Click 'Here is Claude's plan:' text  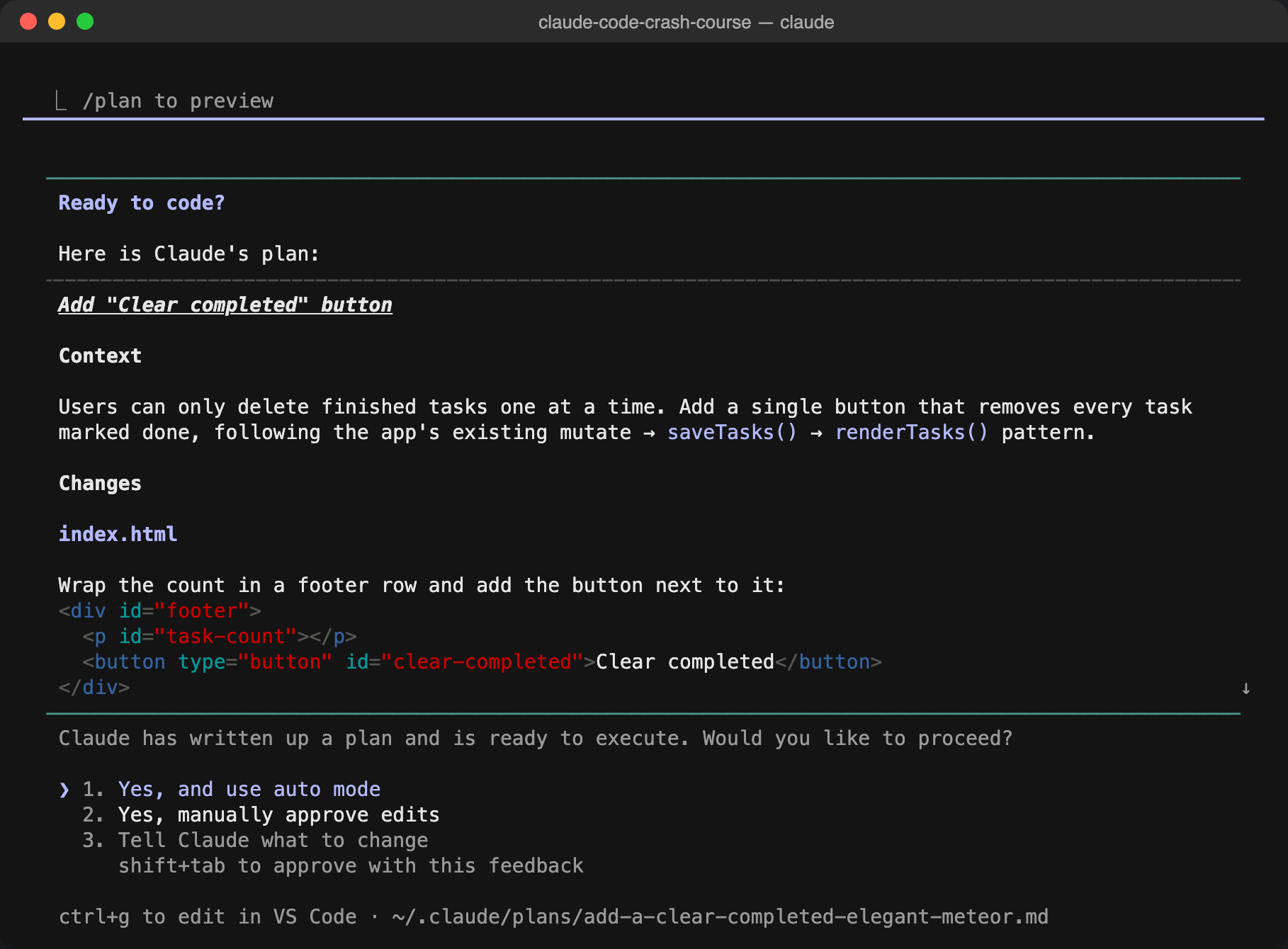click(x=188, y=254)
